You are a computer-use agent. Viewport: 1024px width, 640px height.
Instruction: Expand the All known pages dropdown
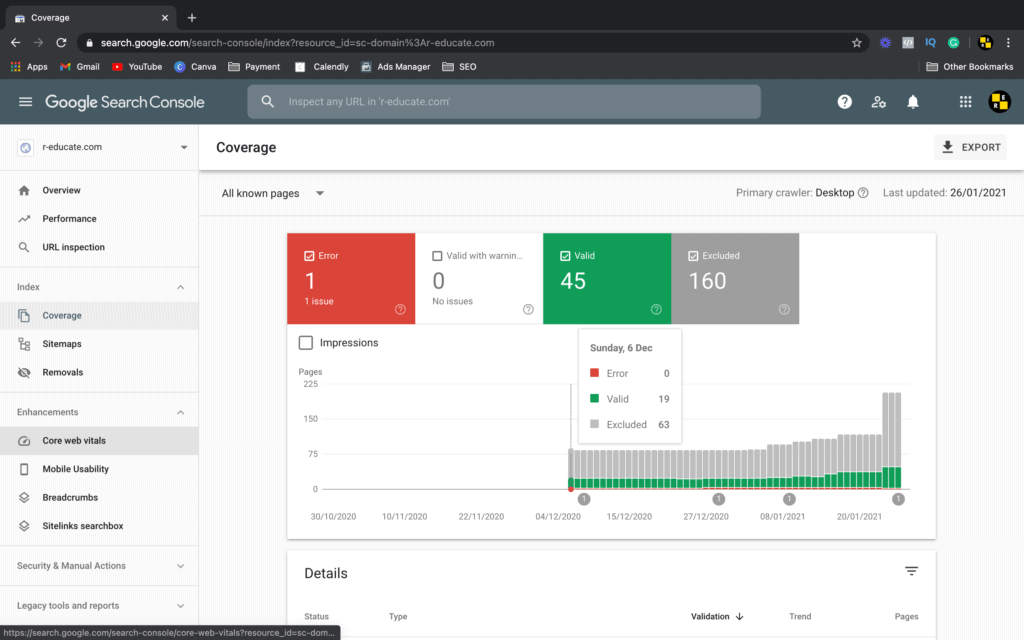[273, 193]
